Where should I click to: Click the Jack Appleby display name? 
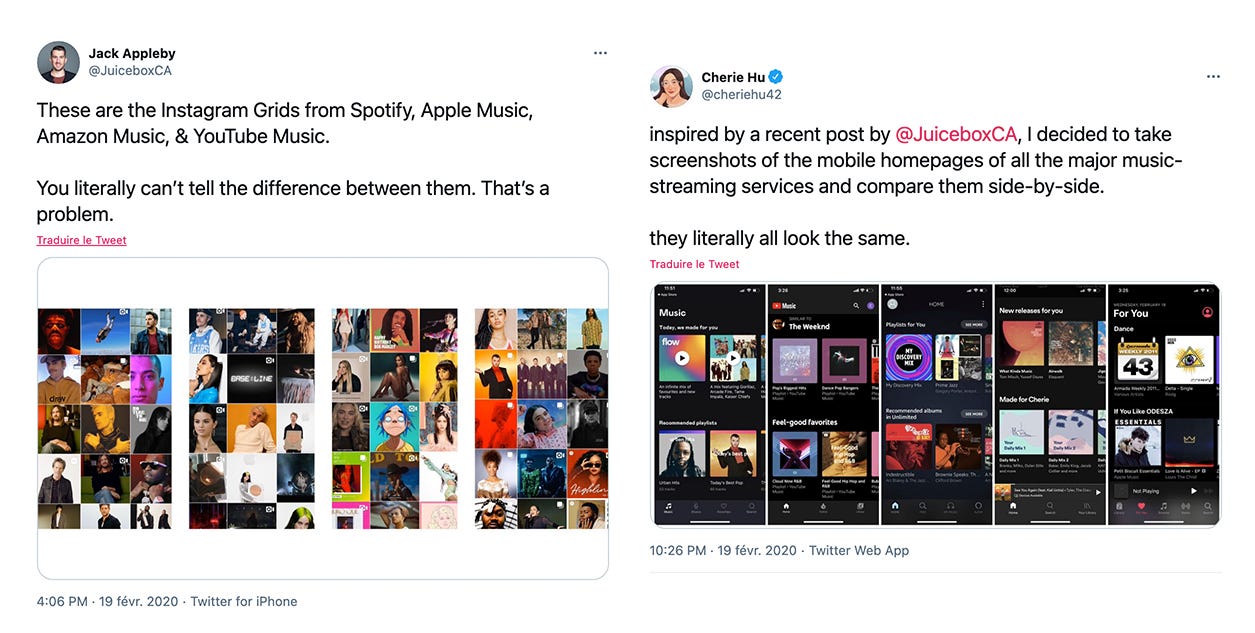coord(132,53)
